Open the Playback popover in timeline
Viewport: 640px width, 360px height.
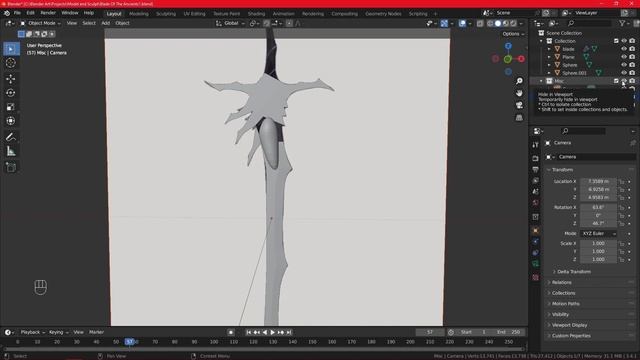pyautogui.click(x=33, y=332)
